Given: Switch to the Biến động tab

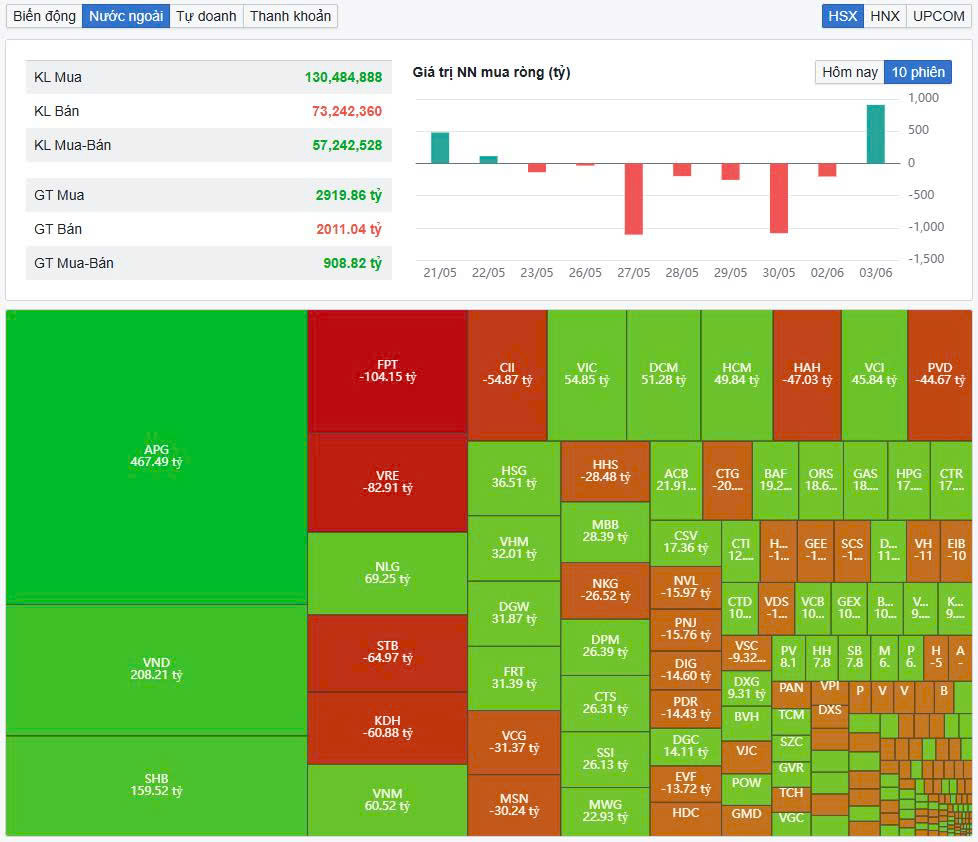Looking at the screenshot, I should (44, 16).
